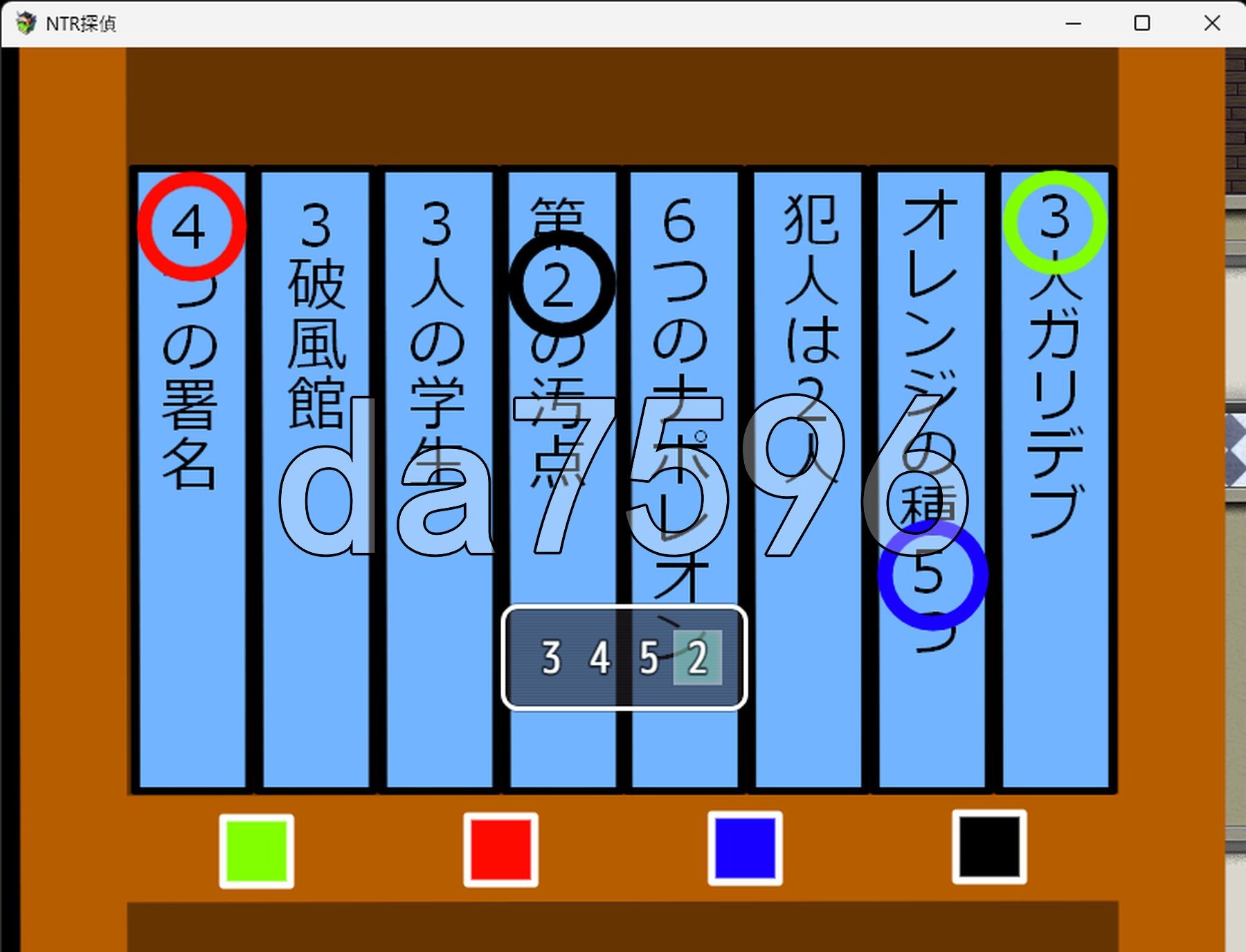Click the blue circled number 5

(x=932, y=574)
